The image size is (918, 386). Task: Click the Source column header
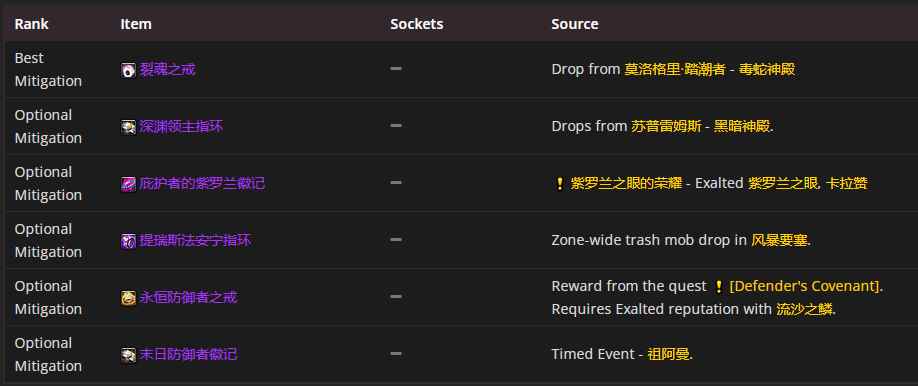point(575,24)
